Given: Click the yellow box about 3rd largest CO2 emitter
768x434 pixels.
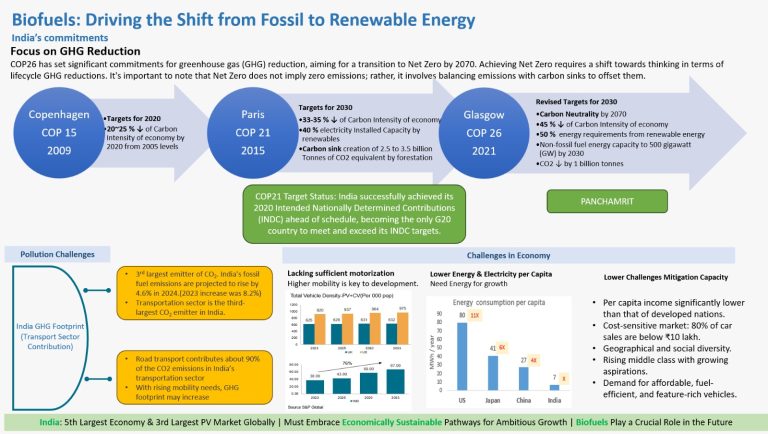Looking at the screenshot, I should click(x=194, y=293).
